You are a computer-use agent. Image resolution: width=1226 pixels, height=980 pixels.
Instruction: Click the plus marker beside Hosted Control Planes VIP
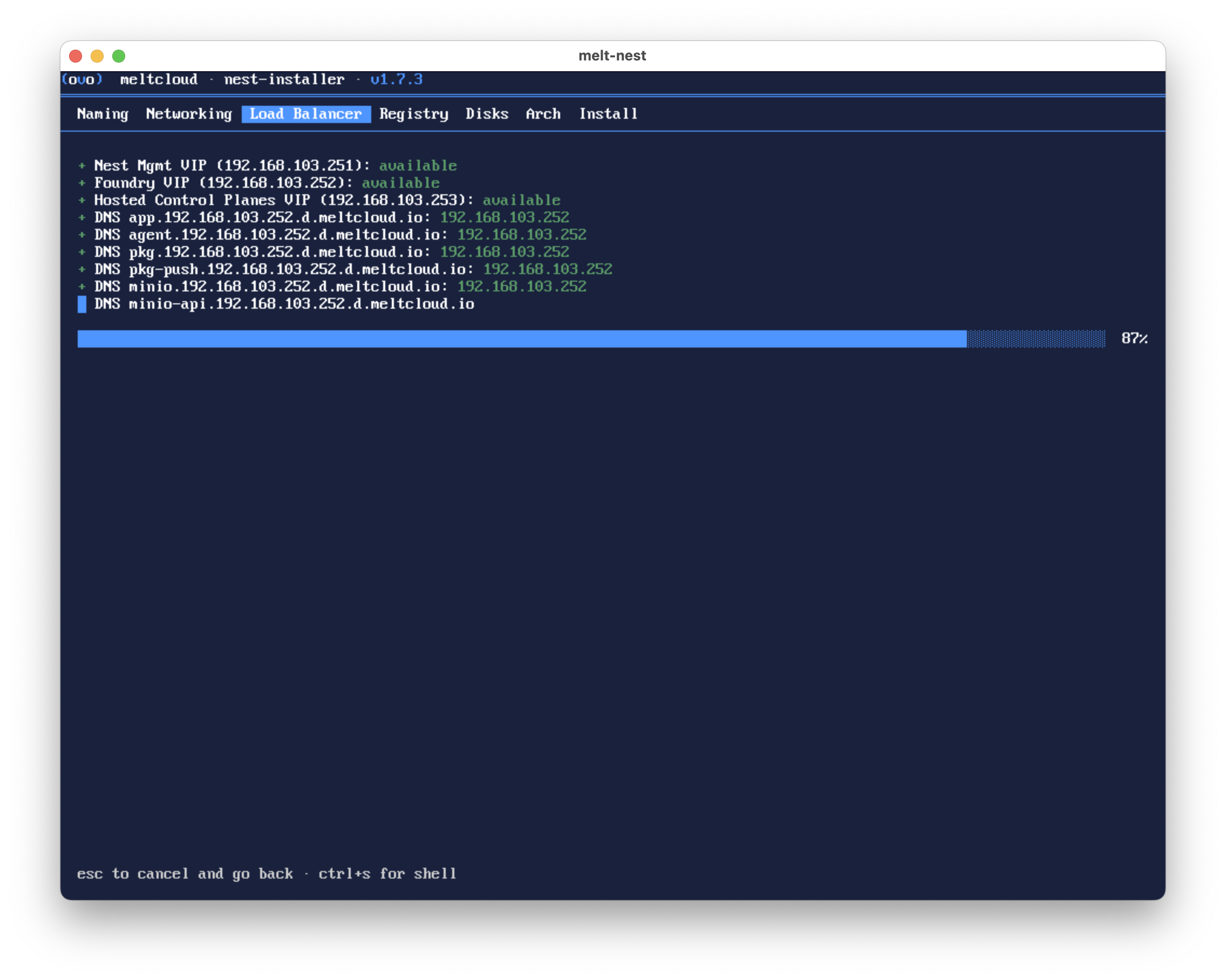(x=82, y=200)
